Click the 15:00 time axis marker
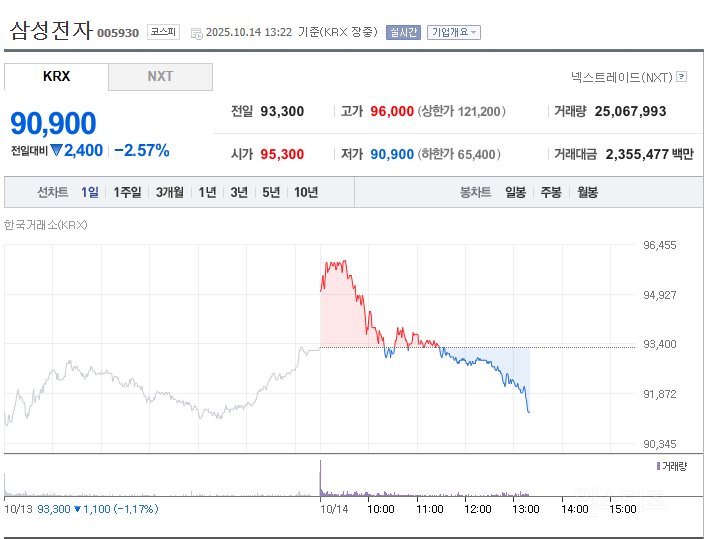This screenshot has height=539, width=704. (x=623, y=509)
